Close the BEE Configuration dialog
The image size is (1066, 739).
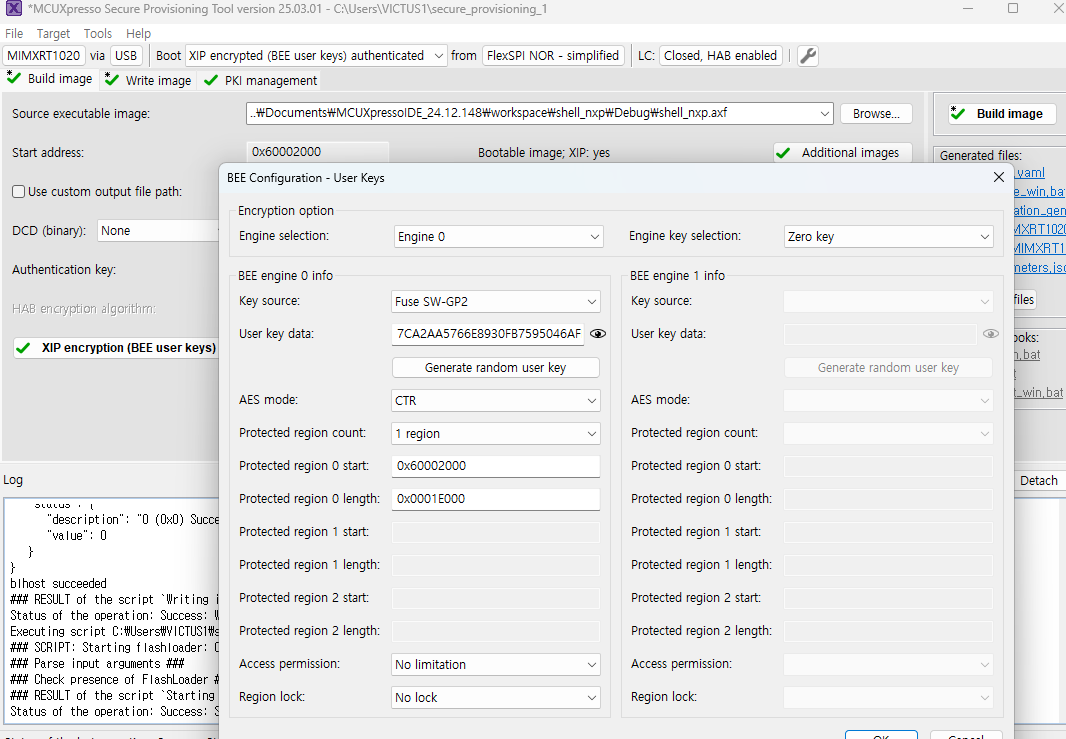coord(998,177)
